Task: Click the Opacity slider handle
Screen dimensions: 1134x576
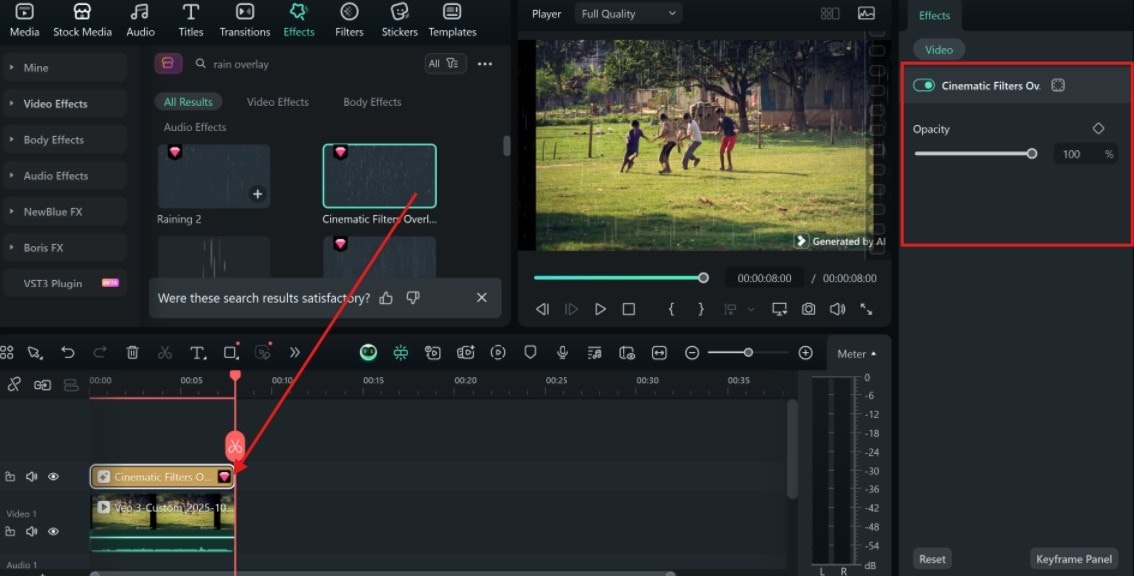Action: point(1033,153)
